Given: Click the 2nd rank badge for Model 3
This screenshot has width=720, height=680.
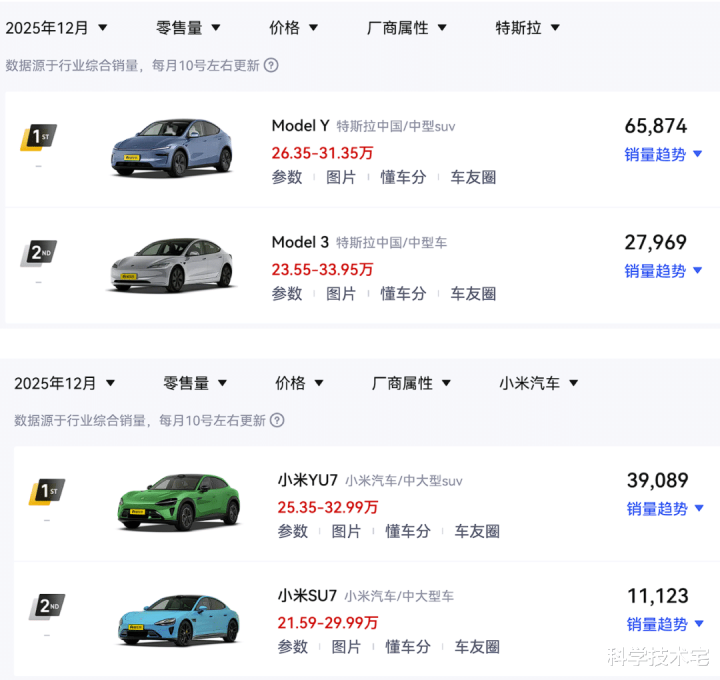Looking at the screenshot, I should pyautogui.click(x=38, y=253).
